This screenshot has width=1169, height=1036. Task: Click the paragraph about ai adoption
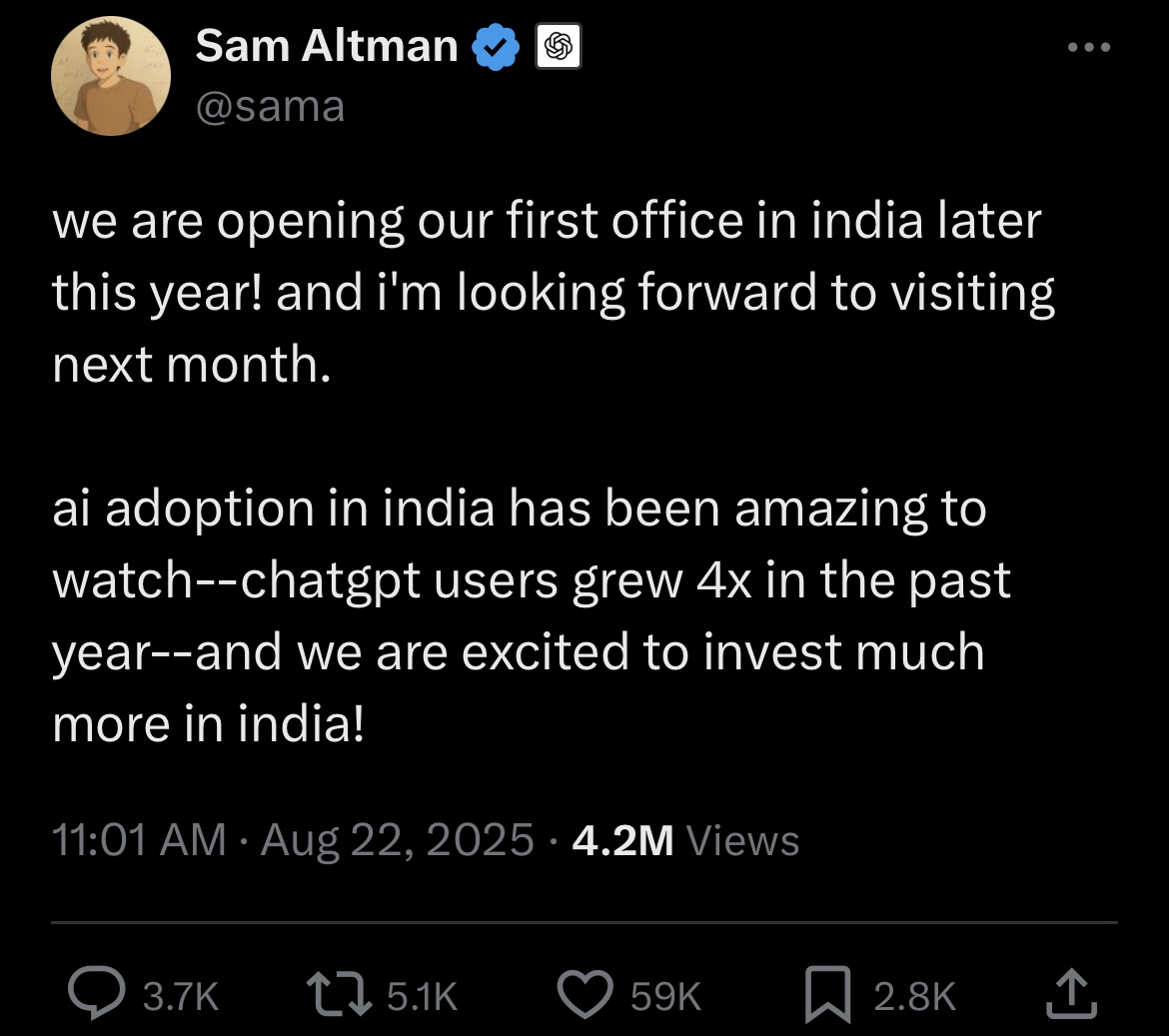pyautogui.click(x=532, y=616)
